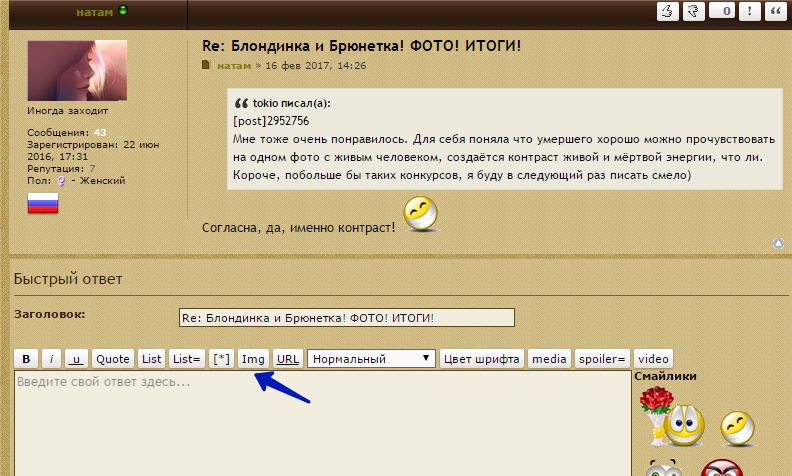
Task: Click the small post icon before author name
Action: pos(206,65)
